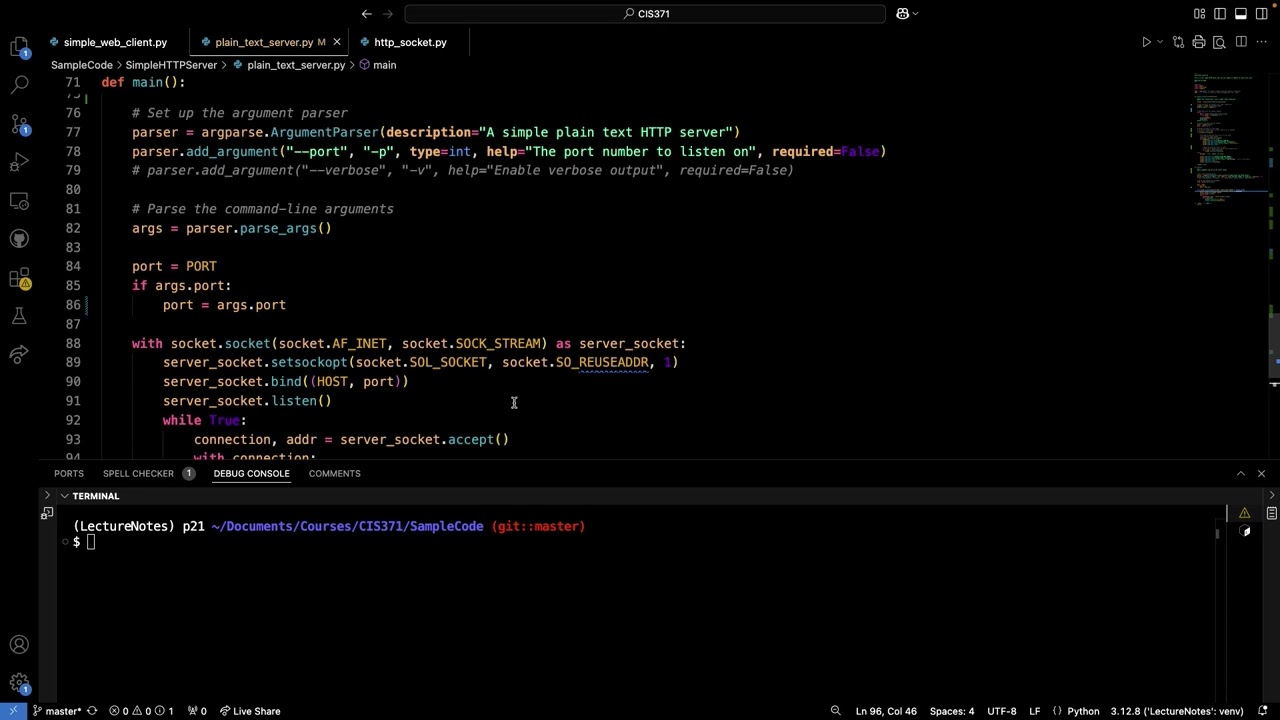Screen dimensions: 1280x720
Task: Open the GitHub view in activity bar
Action: [19, 239]
